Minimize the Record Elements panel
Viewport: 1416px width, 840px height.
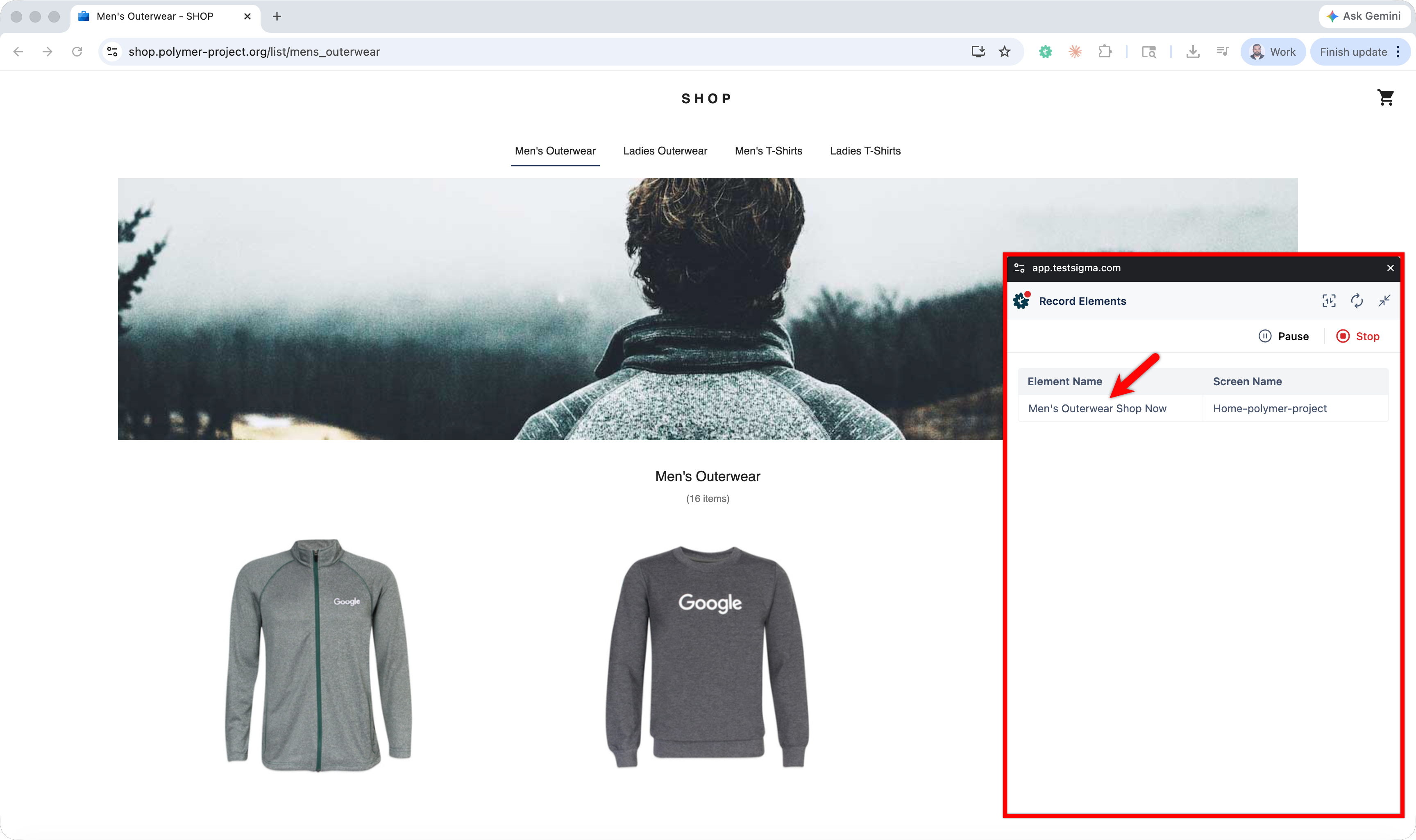[x=1384, y=301]
